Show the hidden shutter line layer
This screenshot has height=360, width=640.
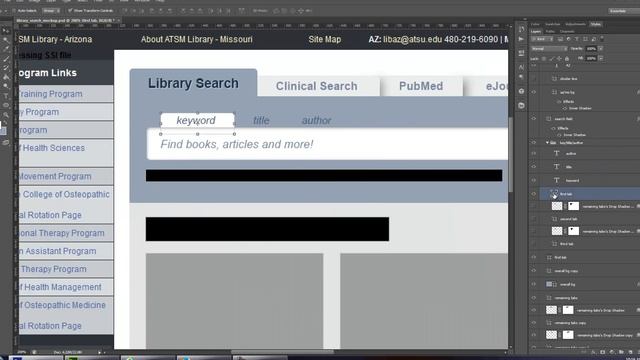(x=533, y=78)
